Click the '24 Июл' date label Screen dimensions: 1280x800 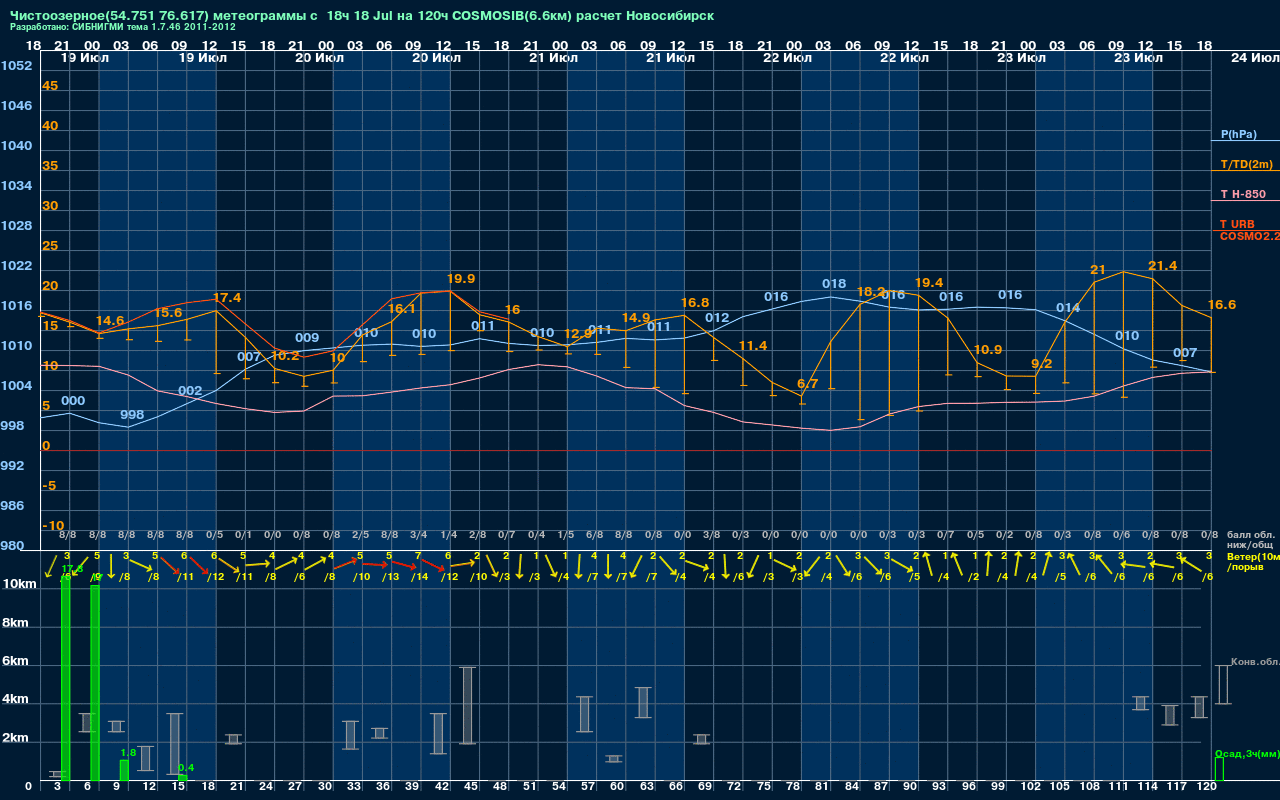tap(1254, 58)
